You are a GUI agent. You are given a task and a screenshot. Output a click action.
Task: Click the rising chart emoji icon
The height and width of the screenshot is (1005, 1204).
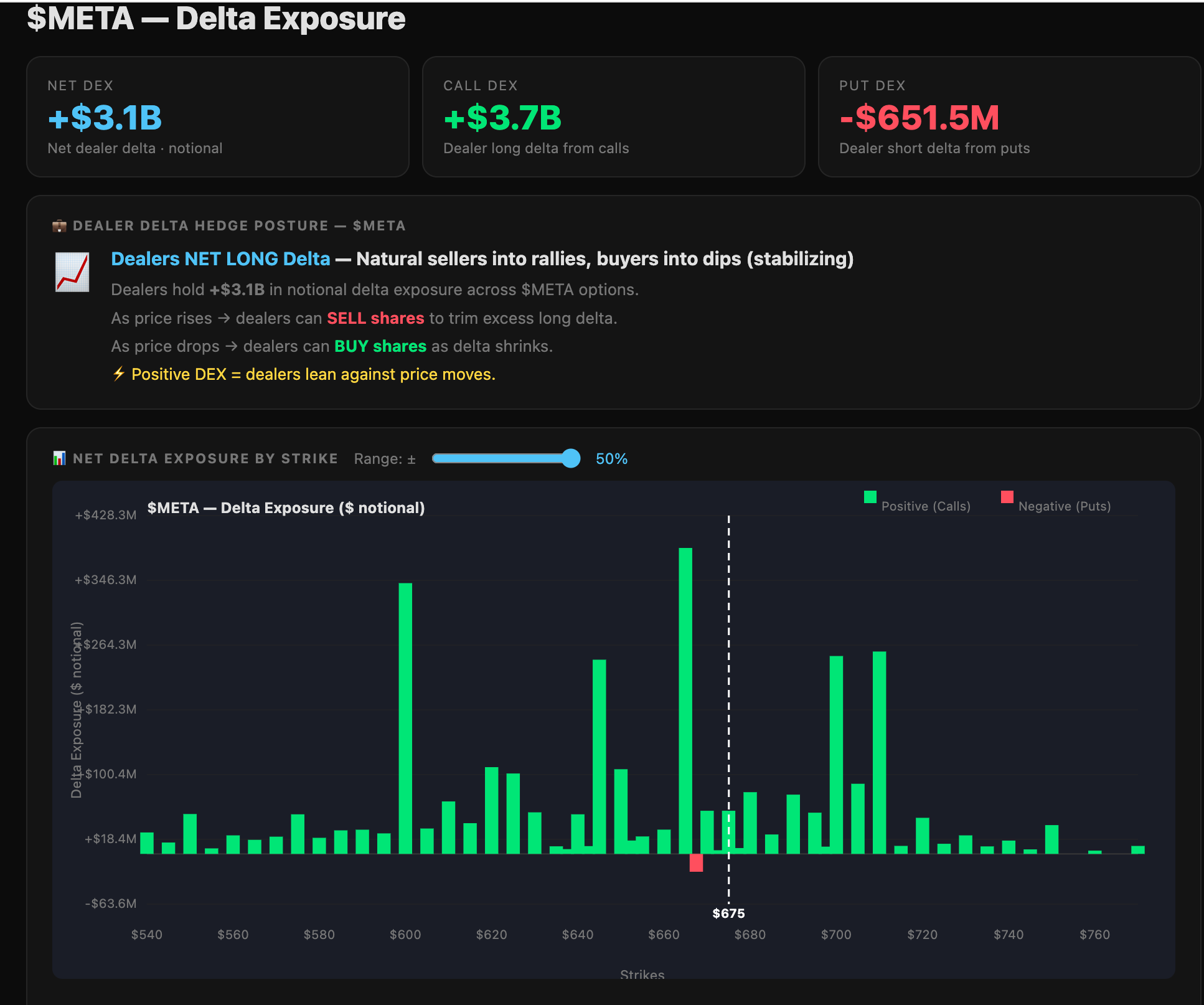click(x=72, y=272)
